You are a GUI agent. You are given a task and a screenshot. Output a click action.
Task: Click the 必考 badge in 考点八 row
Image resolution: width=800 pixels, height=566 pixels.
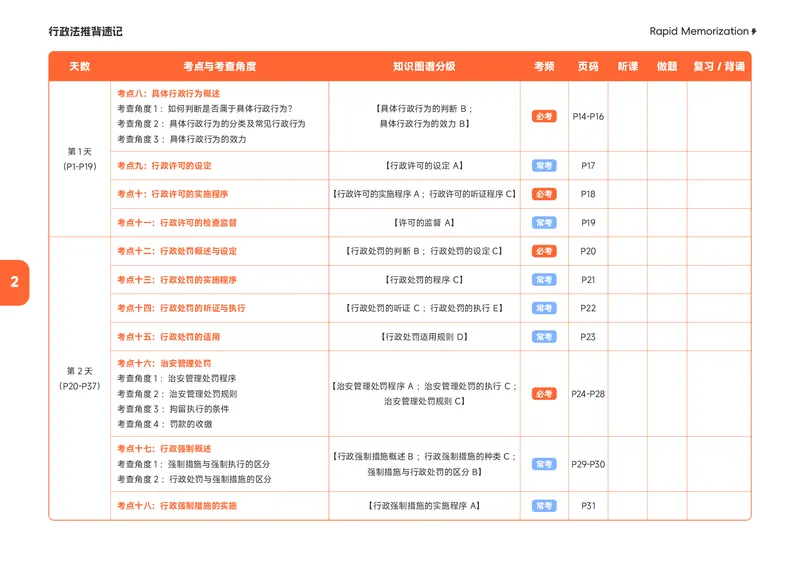pyautogui.click(x=544, y=116)
